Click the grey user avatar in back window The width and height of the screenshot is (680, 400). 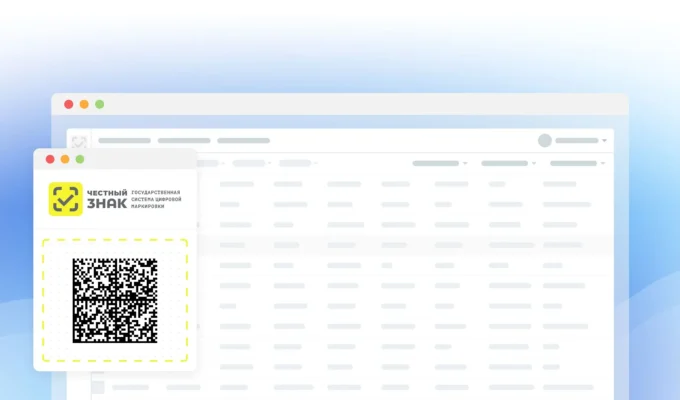click(x=545, y=141)
